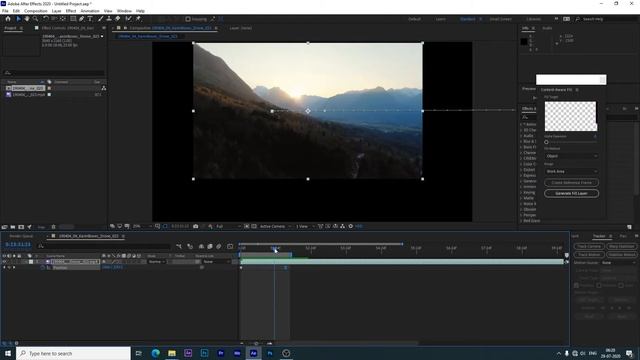Select the Selection (arrow) tool
Viewport: 640px width, 360px height.
[18, 19]
